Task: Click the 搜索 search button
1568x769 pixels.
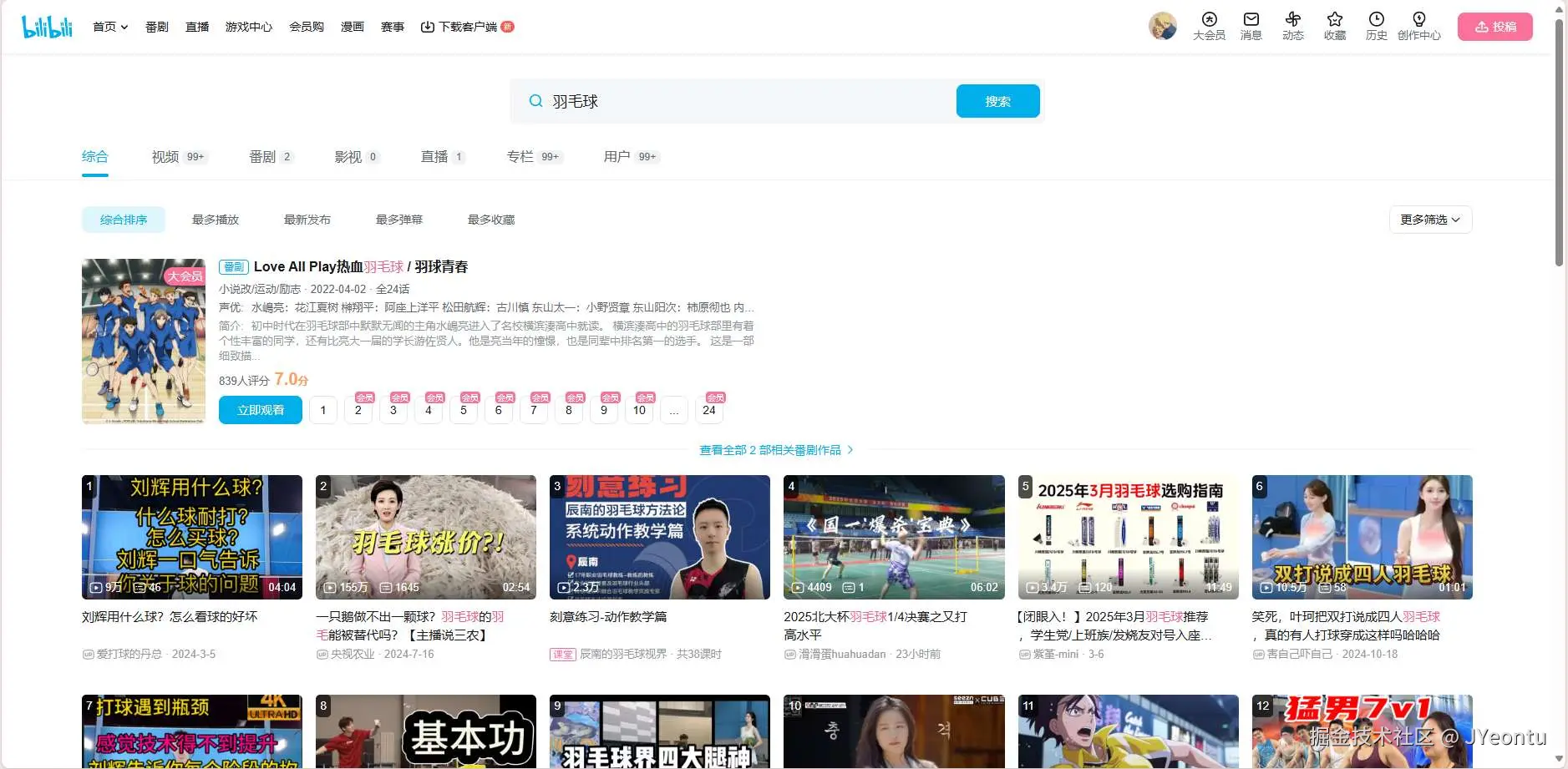Action: 997,101
